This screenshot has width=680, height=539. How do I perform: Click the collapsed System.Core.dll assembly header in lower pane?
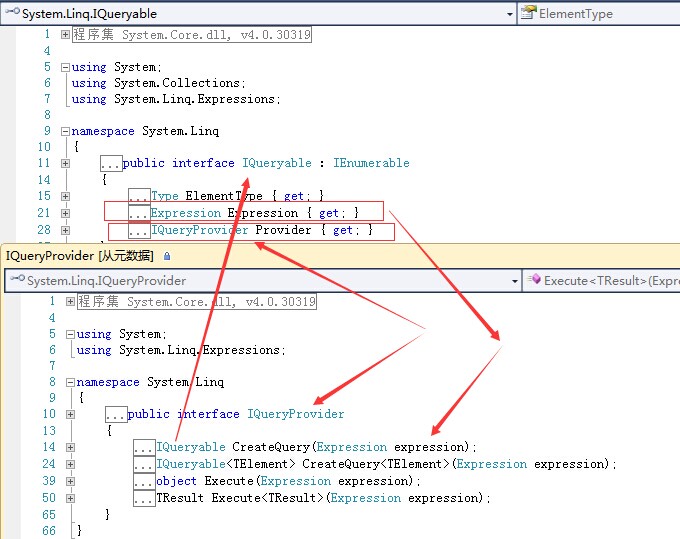[x=196, y=301]
